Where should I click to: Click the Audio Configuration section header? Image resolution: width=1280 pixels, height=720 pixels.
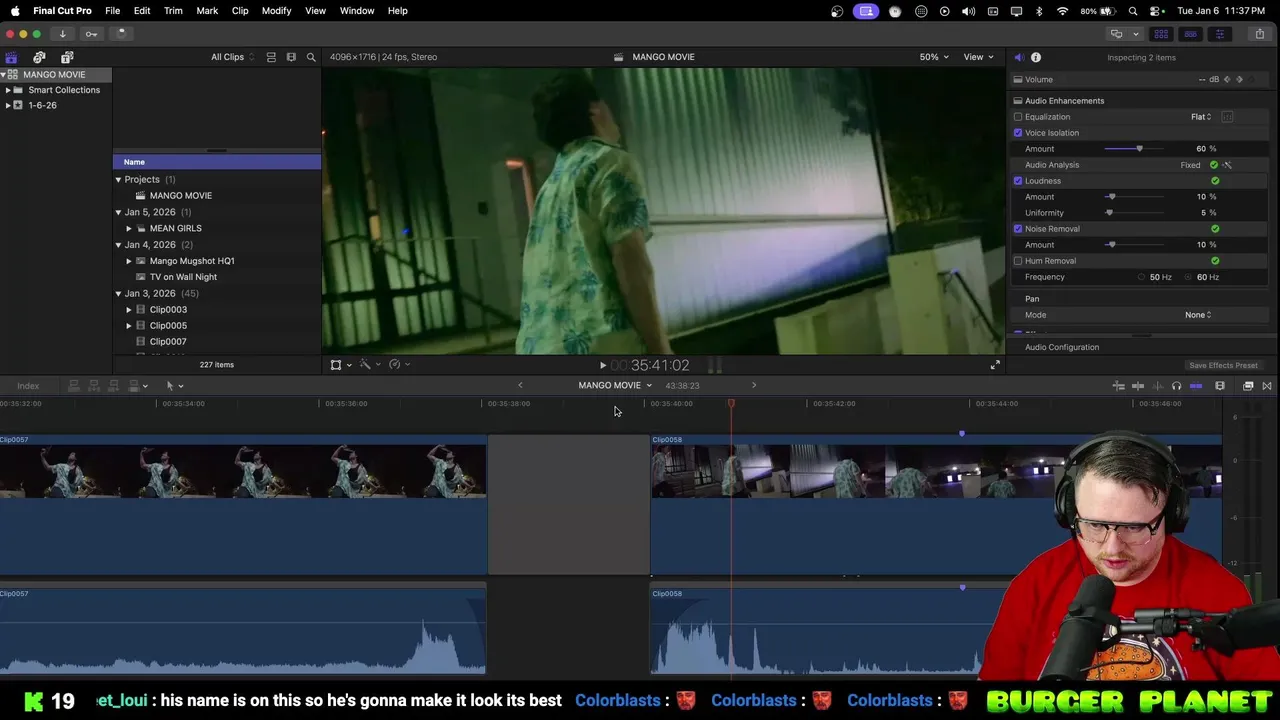pos(1062,347)
